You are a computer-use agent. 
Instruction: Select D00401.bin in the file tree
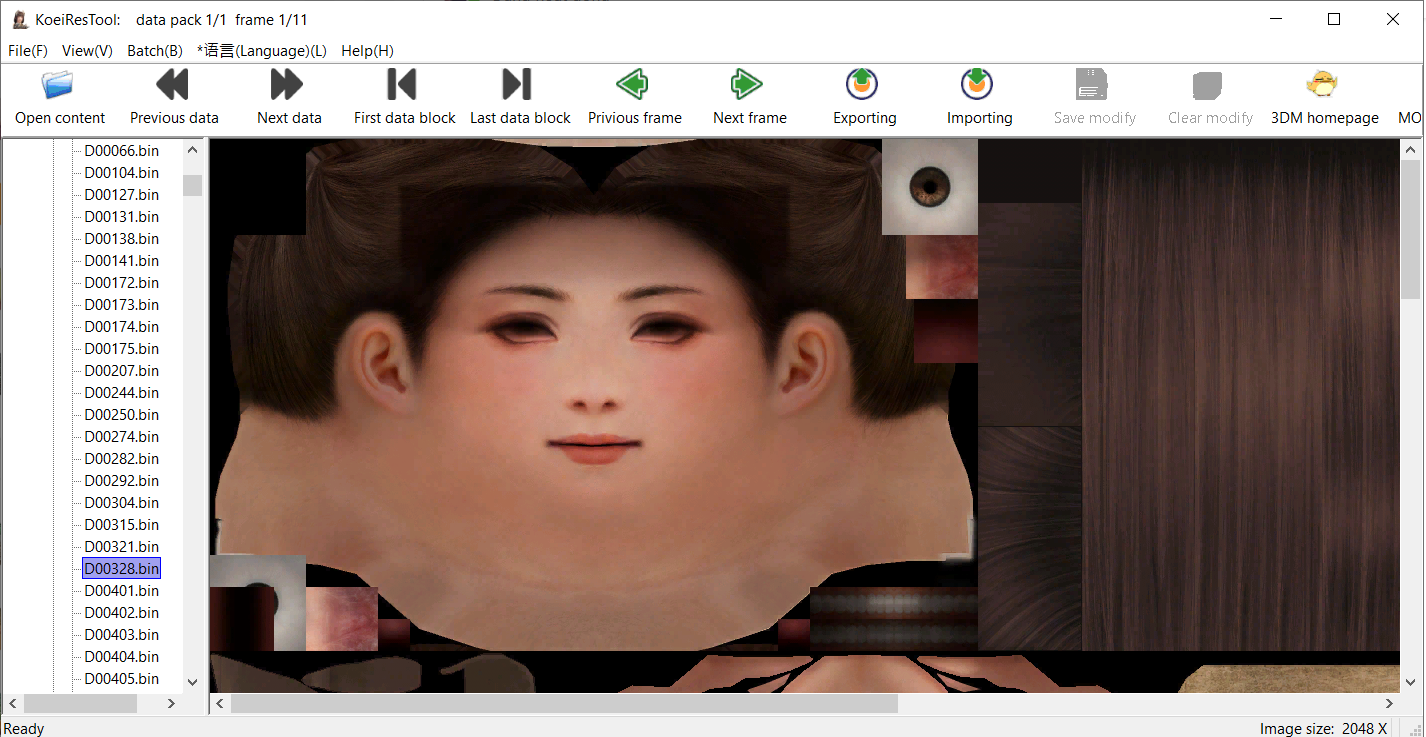121,591
